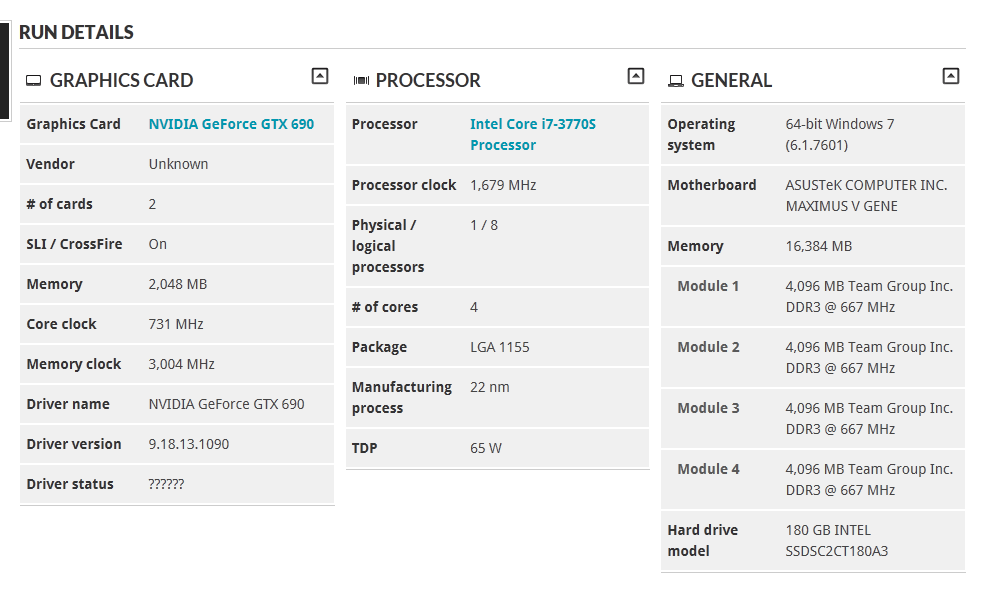Image resolution: width=983 pixels, height=590 pixels.
Task: Collapse the Graphics Card panel
Action: pyautogui.click(x=320, y=76)
